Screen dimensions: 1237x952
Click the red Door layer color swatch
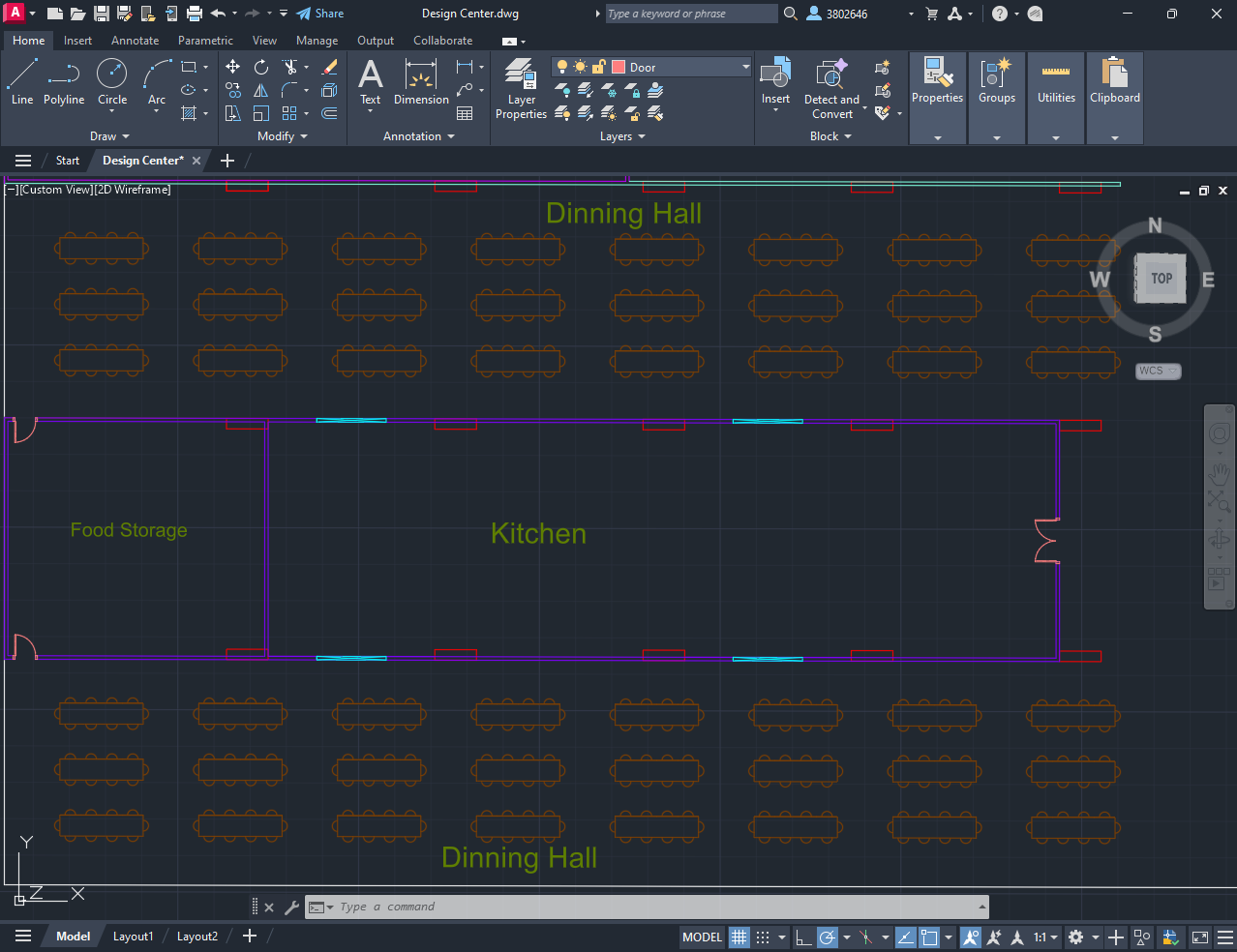point(618,67)
